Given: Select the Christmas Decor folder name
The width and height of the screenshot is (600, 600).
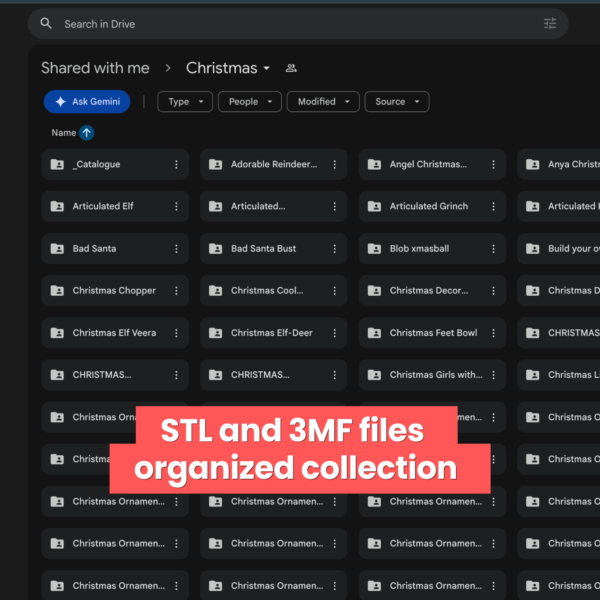Looking at the screenshot, I should tap(429, 291).
